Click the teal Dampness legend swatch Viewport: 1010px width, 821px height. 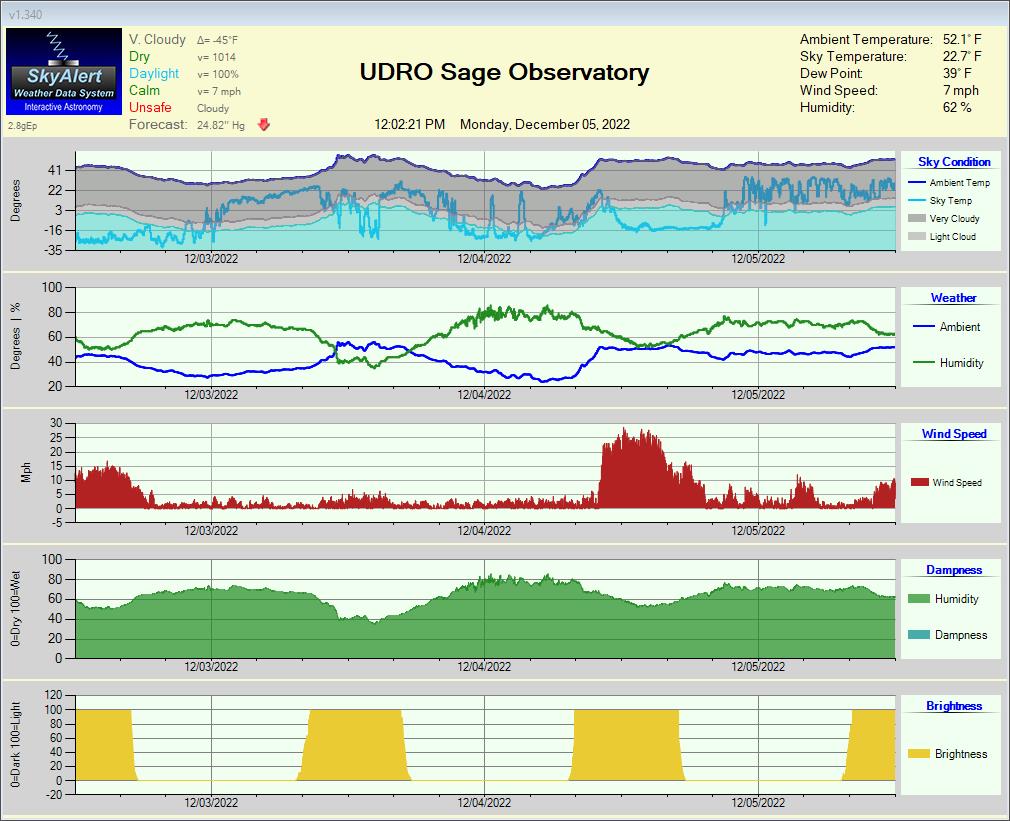click(919, 635)
